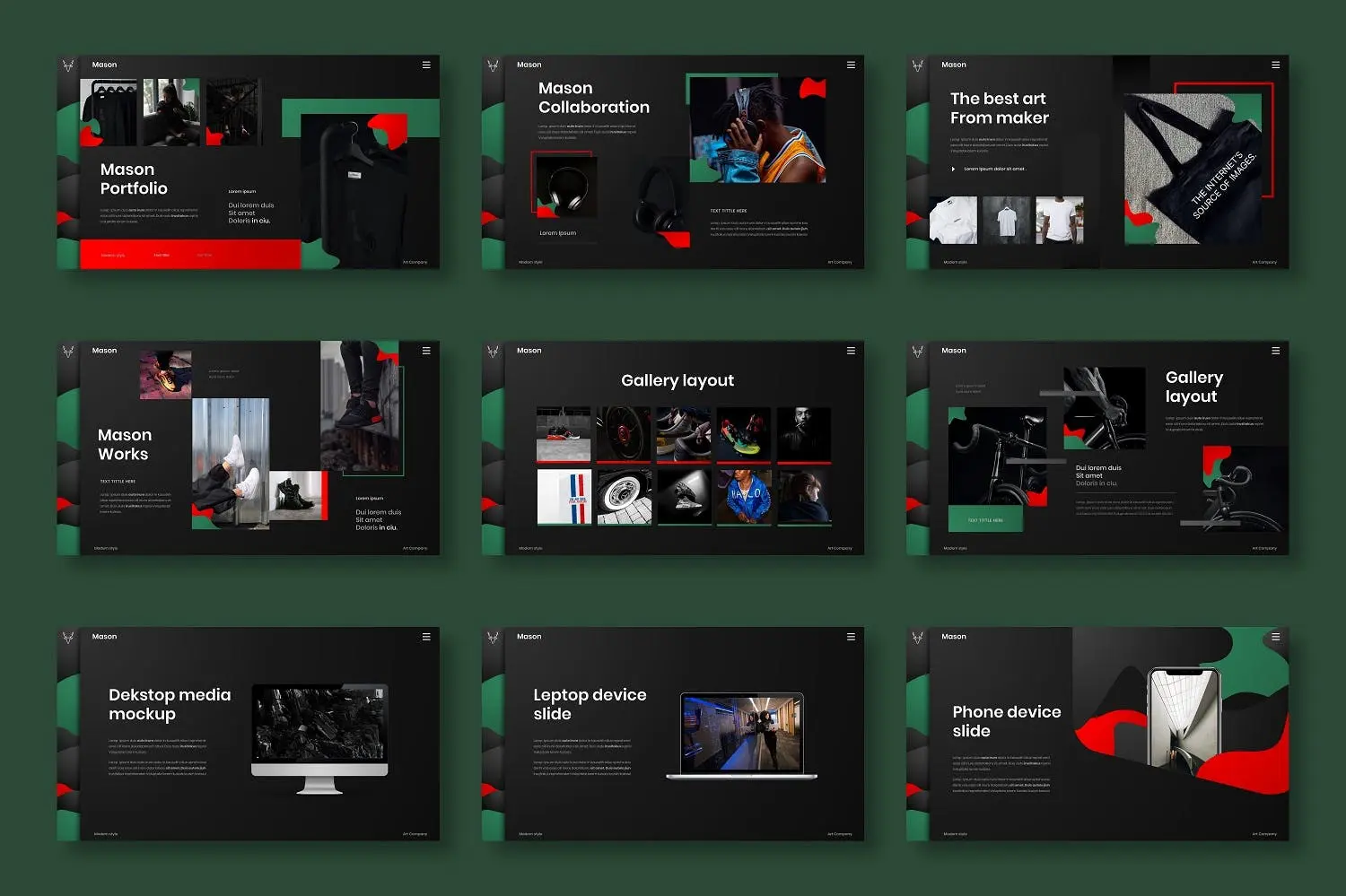Viewport: 1346px width, 896px height.
Task: Click 'Dui lorem duis' text on Mason Works slide
Action: point(379,512)
